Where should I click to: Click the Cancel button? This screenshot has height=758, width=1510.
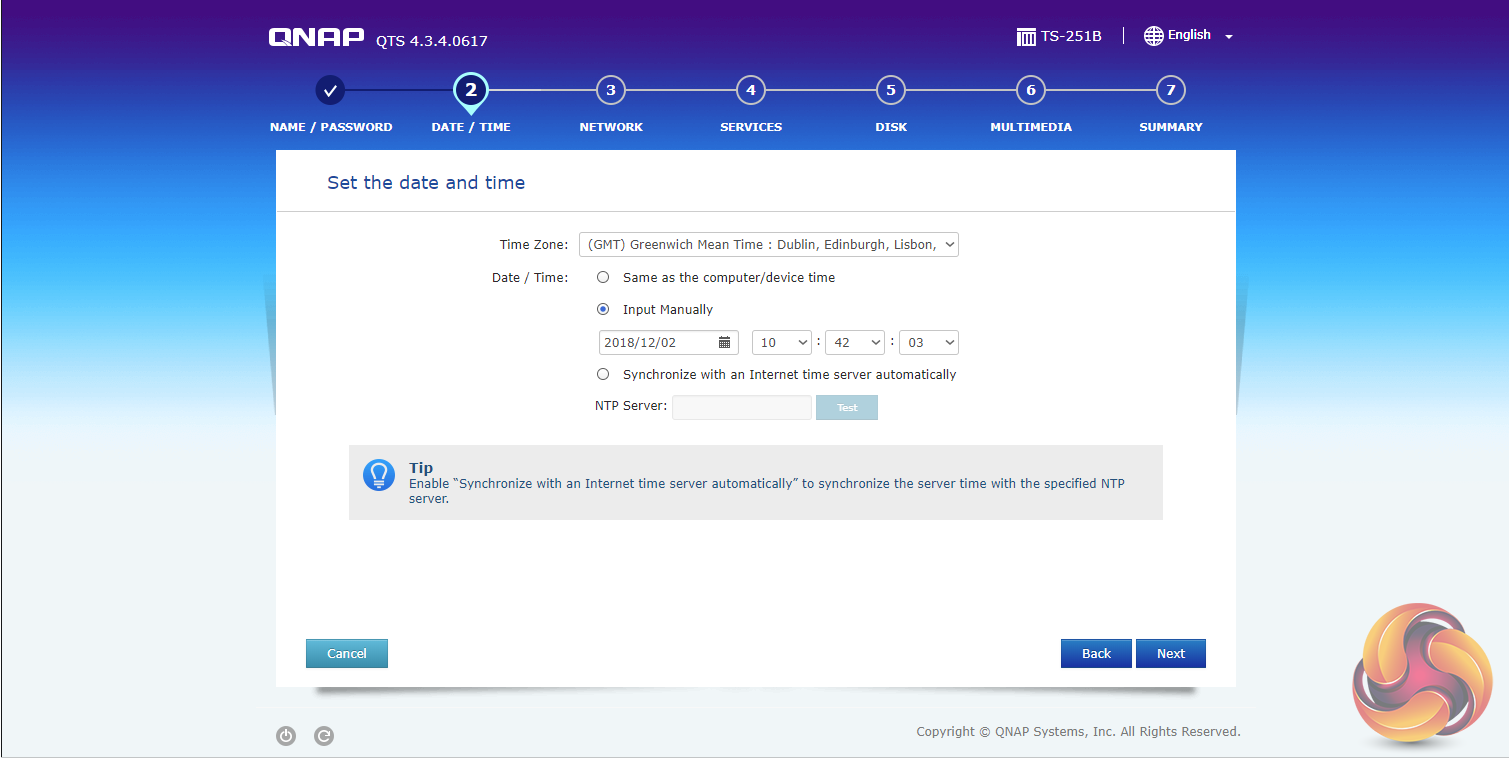point(347,653)
